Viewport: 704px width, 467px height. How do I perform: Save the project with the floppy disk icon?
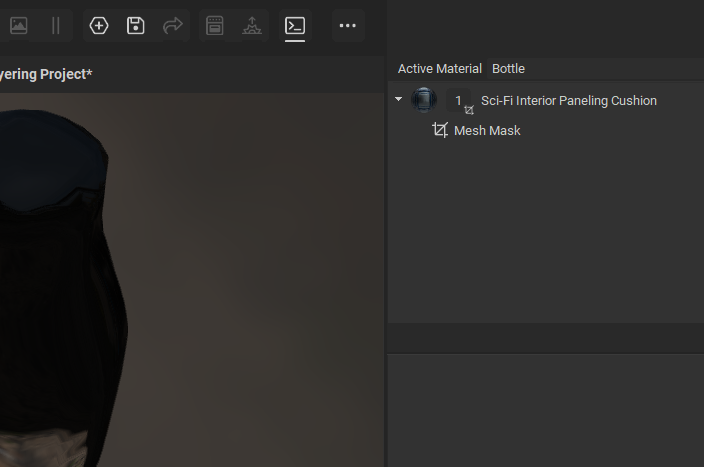136,26
